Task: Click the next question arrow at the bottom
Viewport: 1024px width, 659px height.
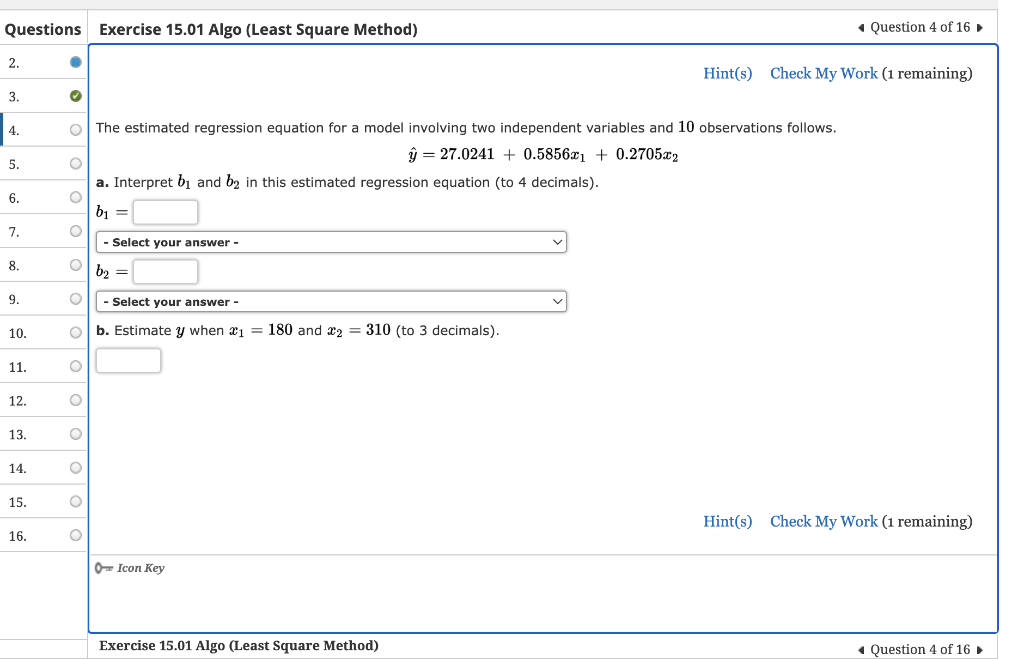Action: [x=980, y=649]
